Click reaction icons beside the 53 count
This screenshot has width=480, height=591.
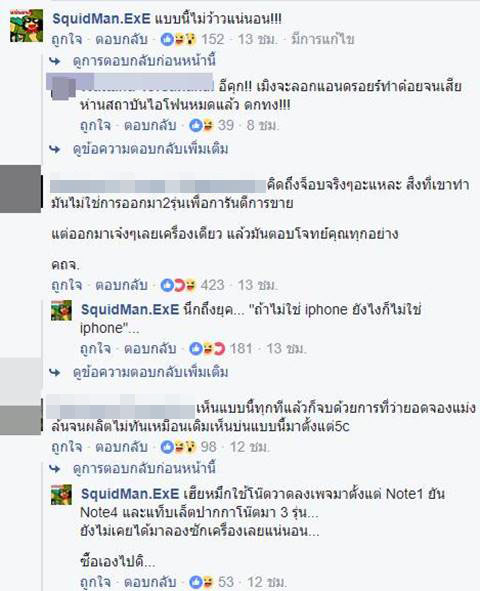pyautogui.click(x=202, y=582)
